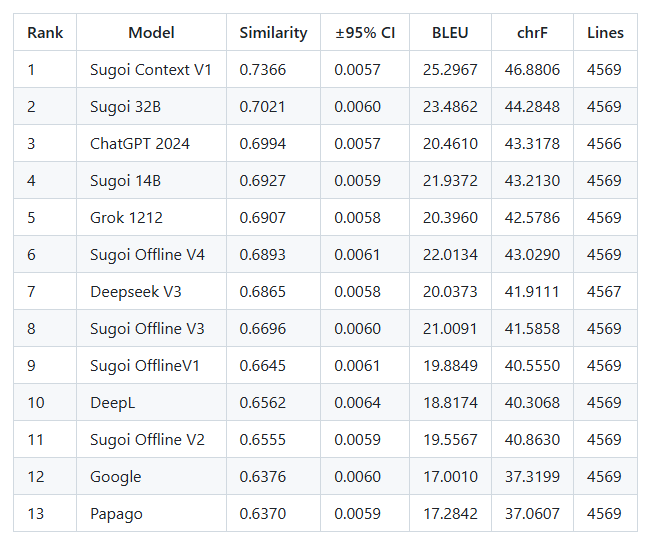Click the chrF column header
The height and width of the screenshot is (542, 651).
coord(532,32)
